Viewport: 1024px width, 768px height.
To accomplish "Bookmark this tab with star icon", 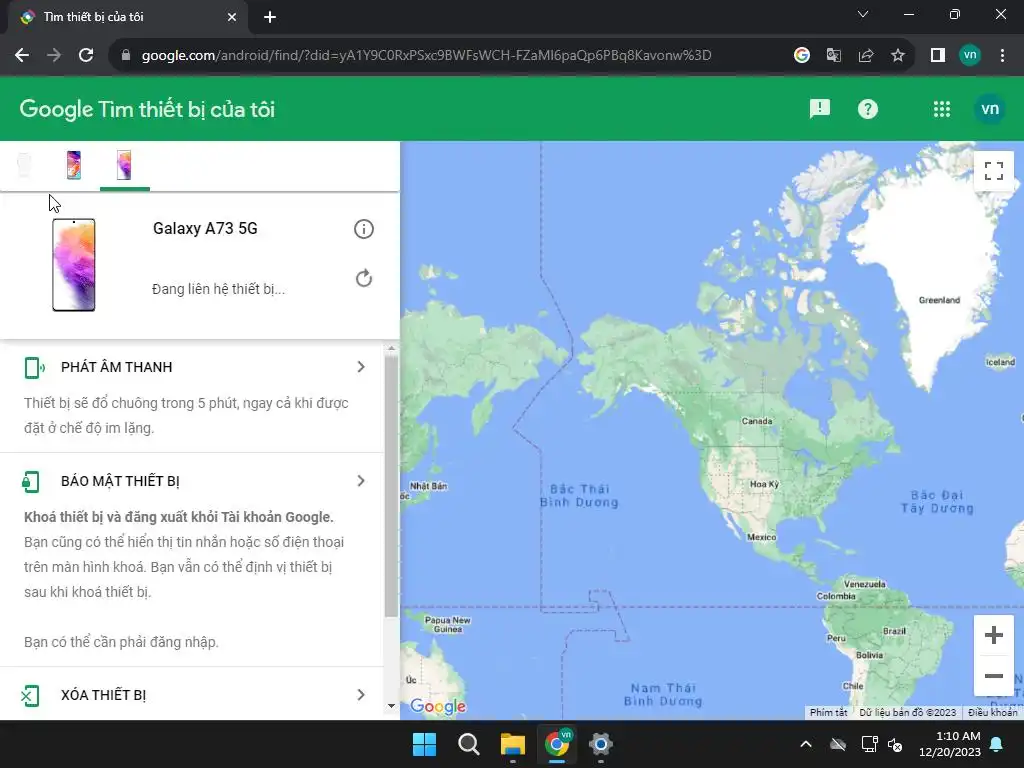I will [898, 55].
